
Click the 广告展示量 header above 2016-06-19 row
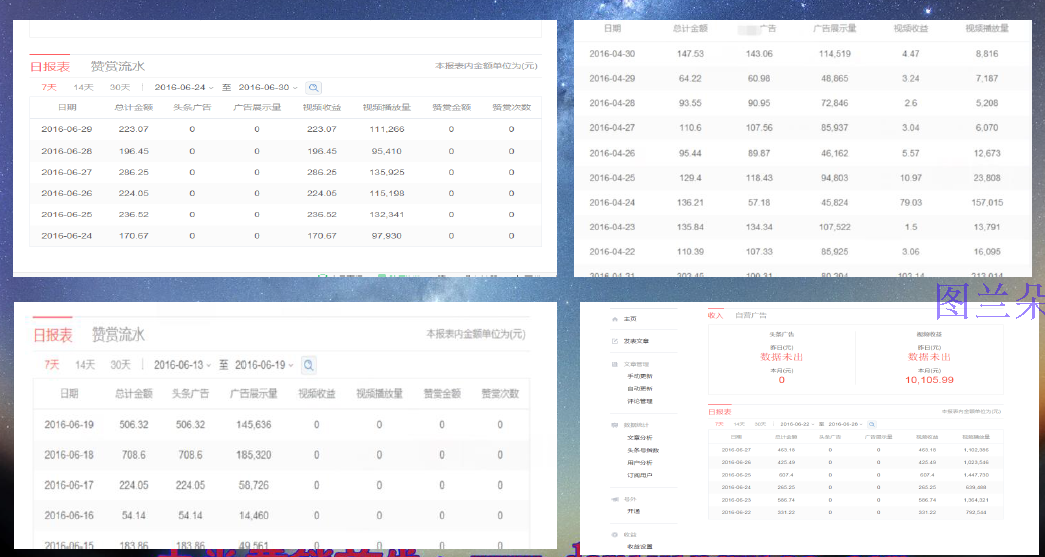pyautogui.click(x=253, y=394)
